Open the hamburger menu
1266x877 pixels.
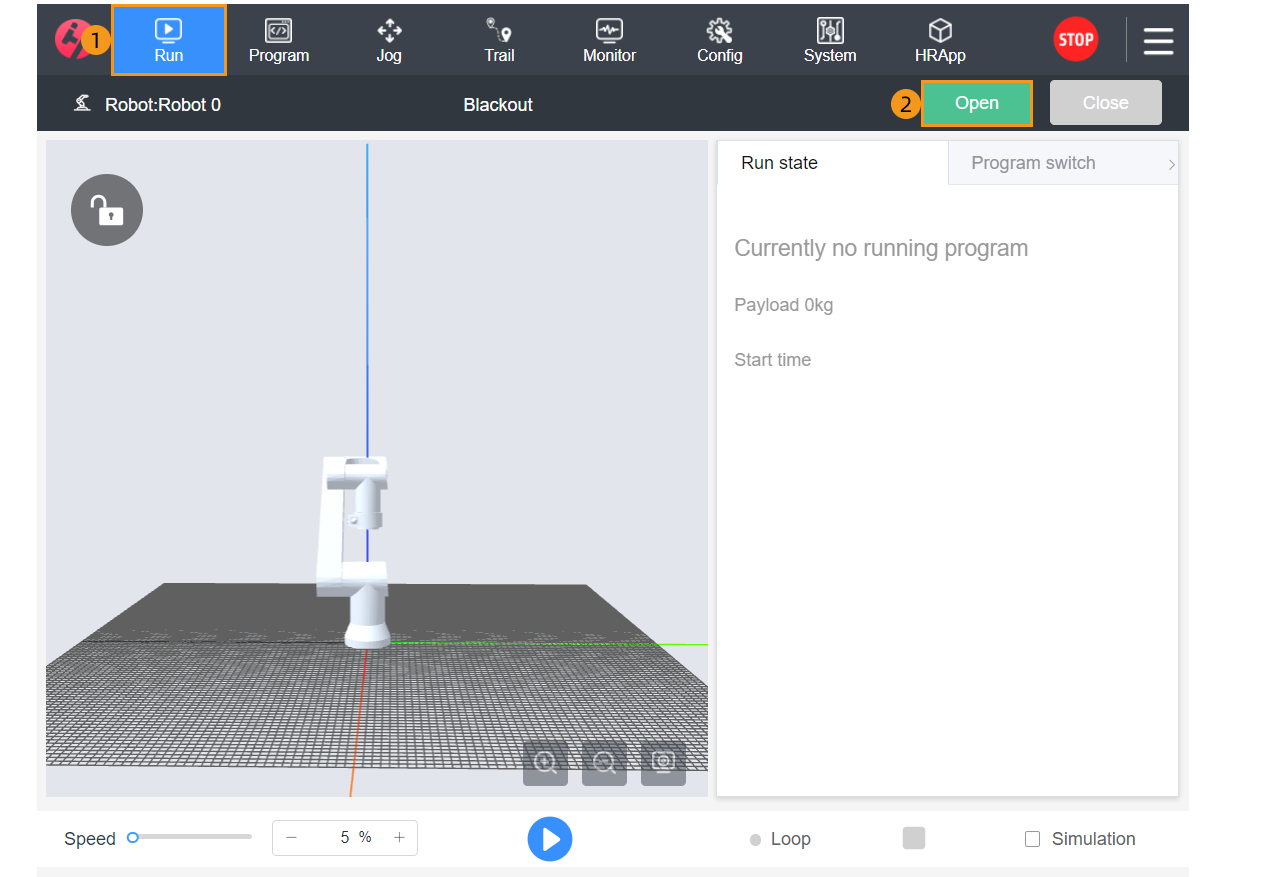(x=1158, y=41)
